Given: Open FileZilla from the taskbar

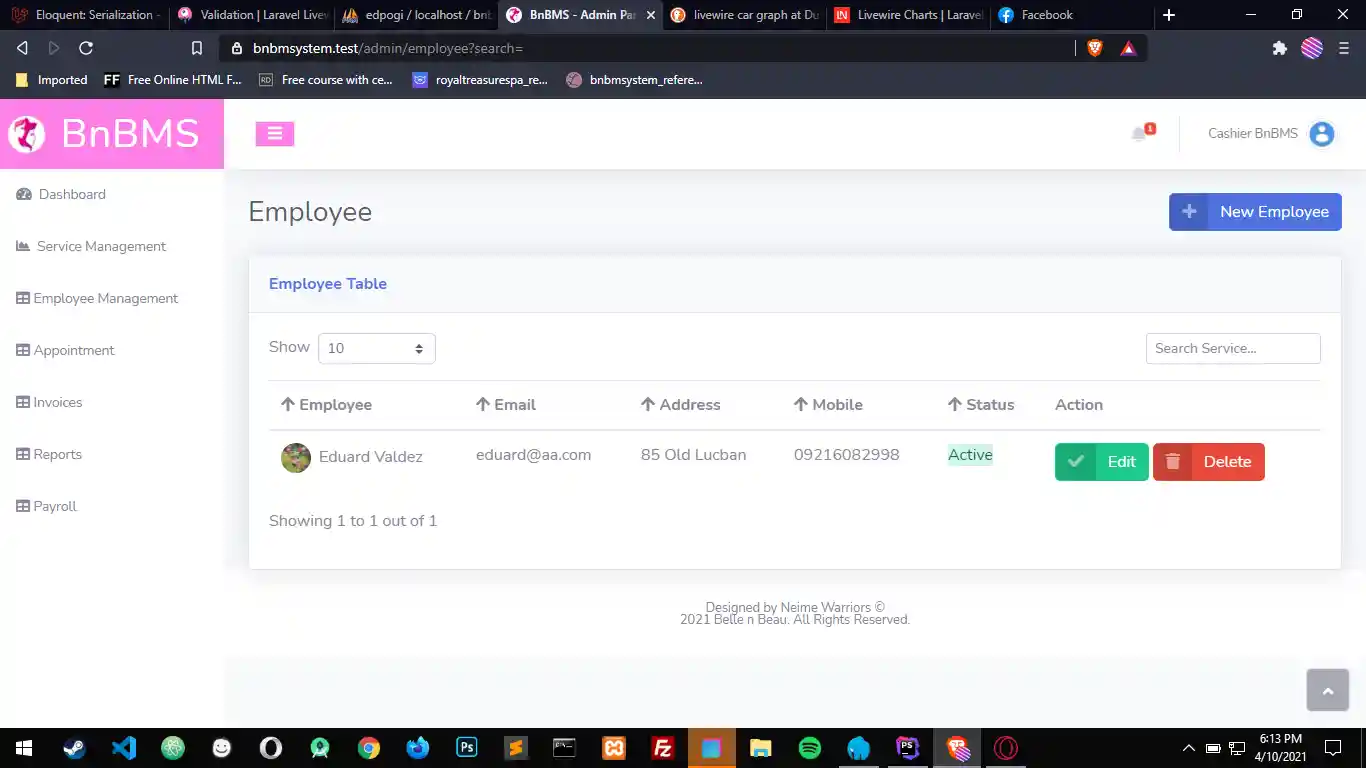Looking at the screenshot, I should 662,748.
